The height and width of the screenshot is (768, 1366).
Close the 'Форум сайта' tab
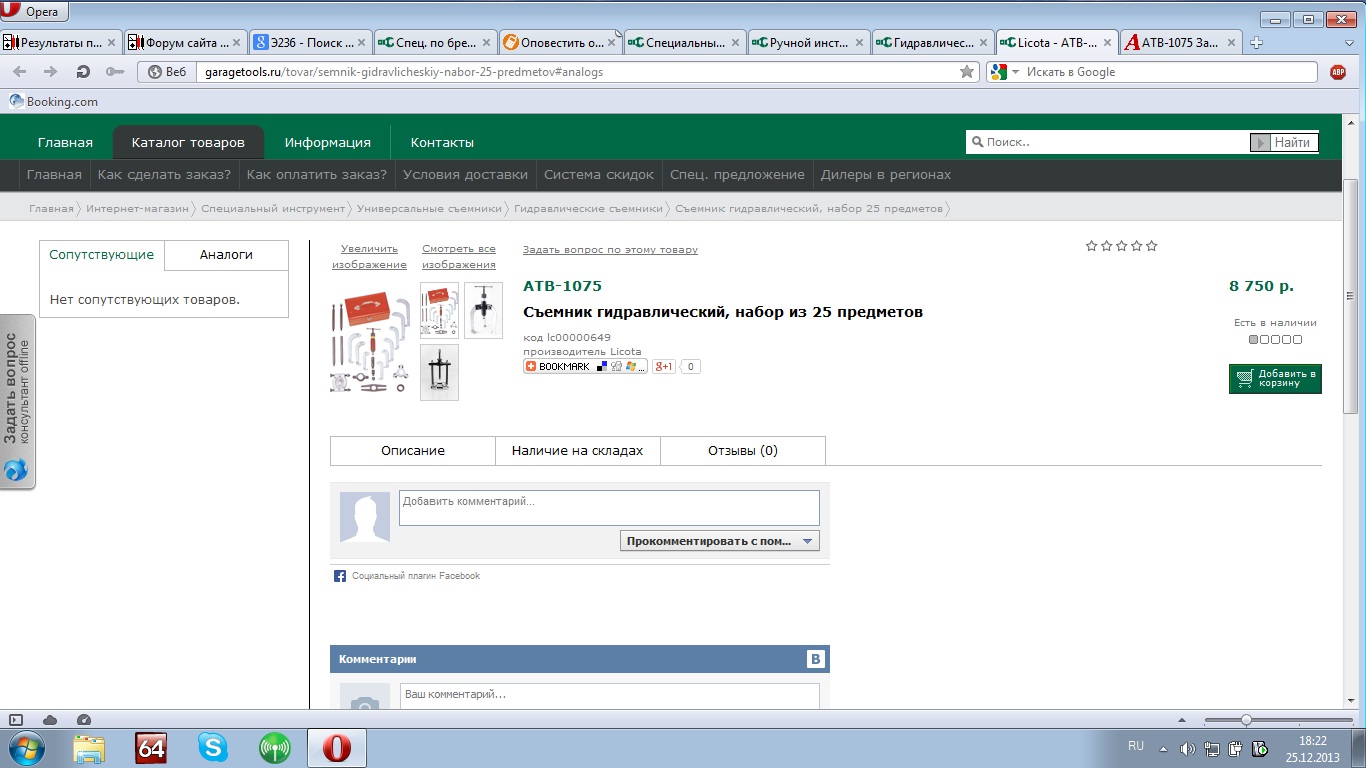point(236,43)
